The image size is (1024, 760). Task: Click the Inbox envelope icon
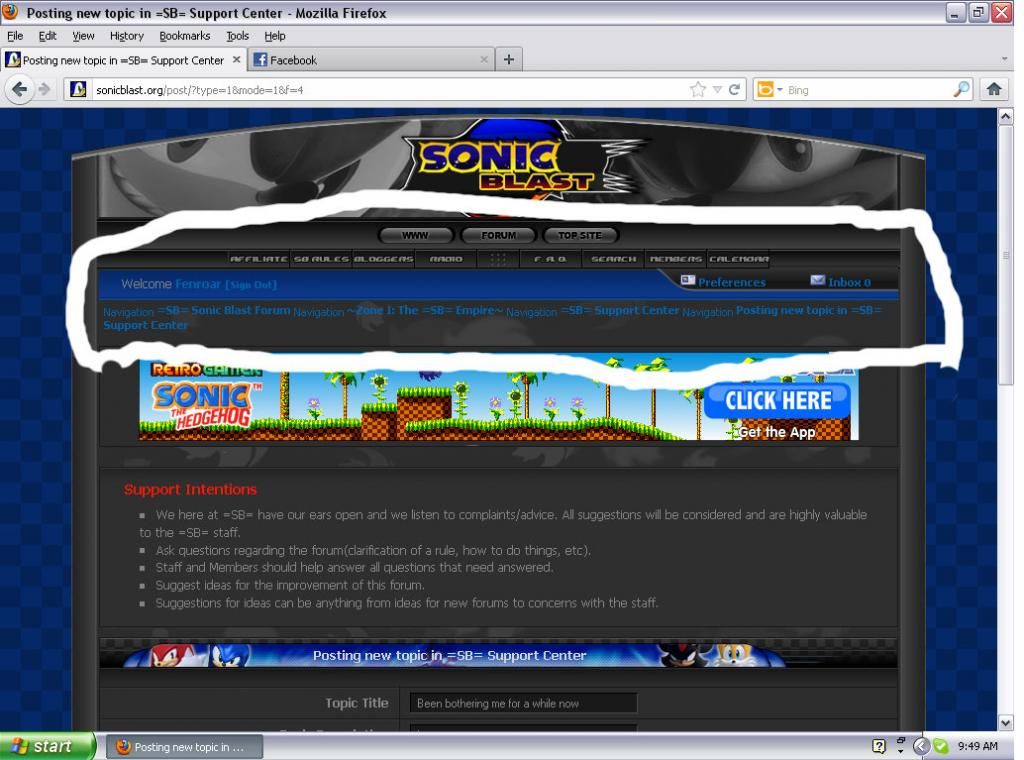pos(818,281)
